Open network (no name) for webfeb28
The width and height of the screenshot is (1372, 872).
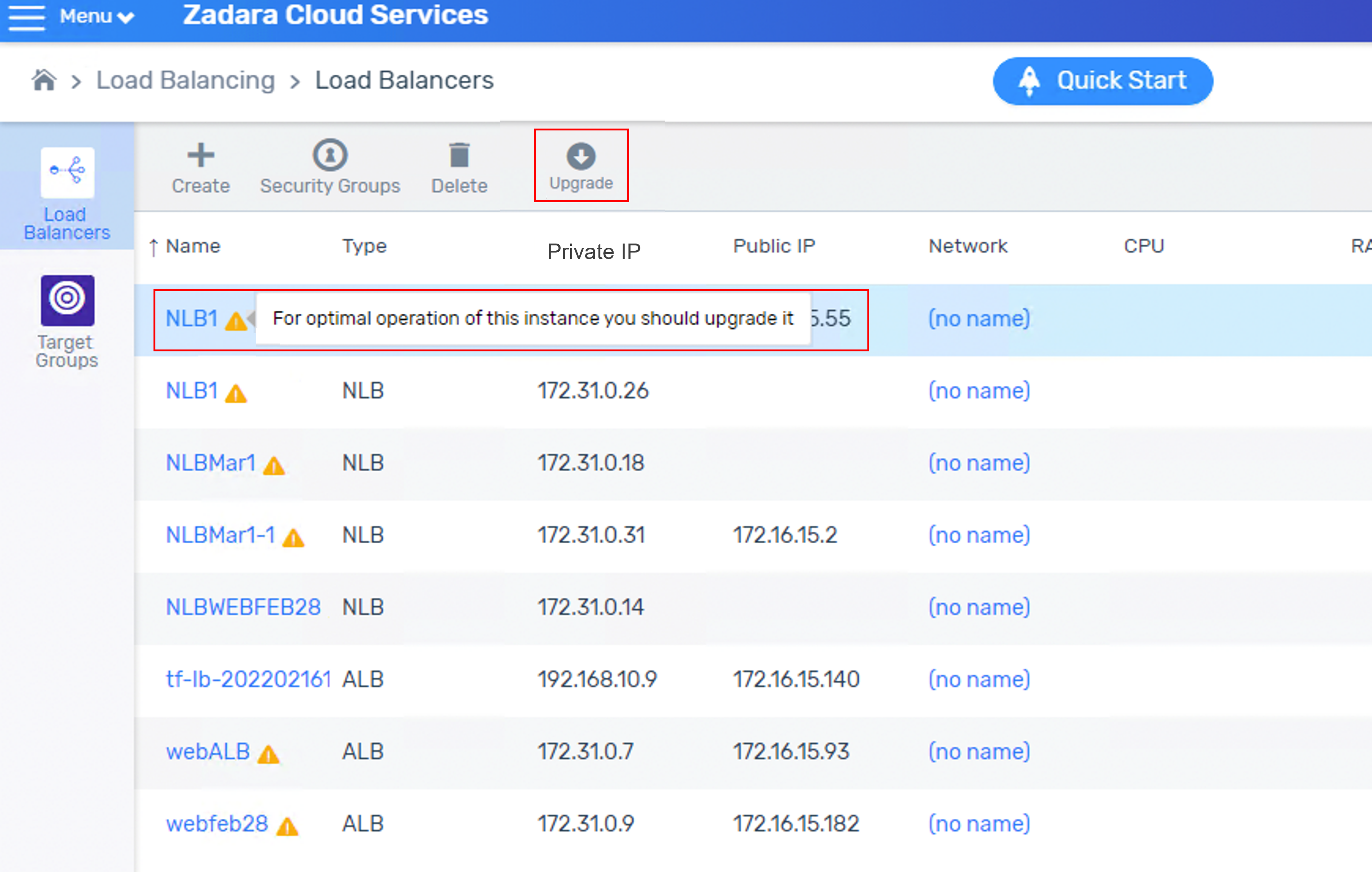[979, 824]
